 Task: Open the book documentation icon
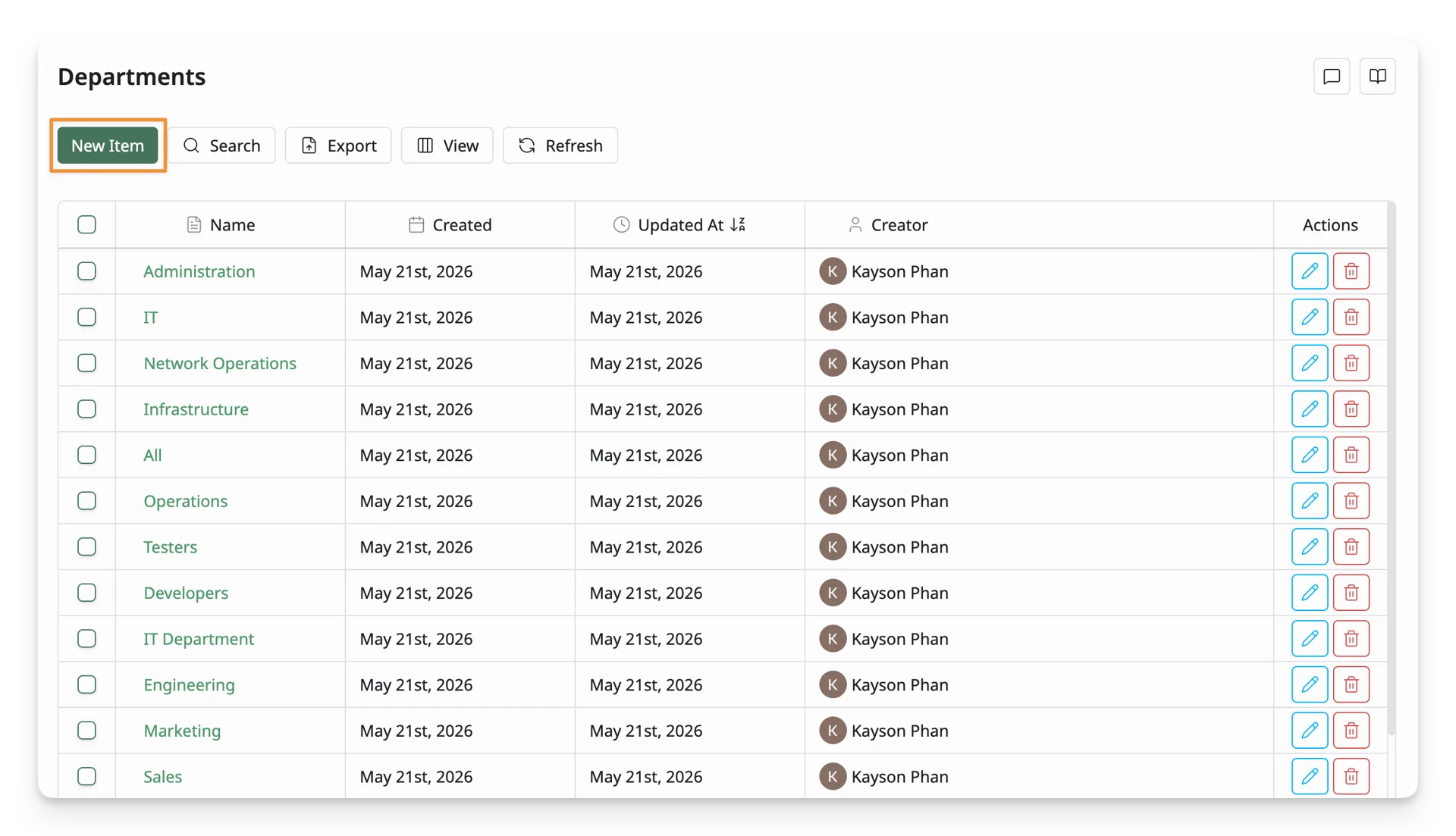coord(1378,77)
